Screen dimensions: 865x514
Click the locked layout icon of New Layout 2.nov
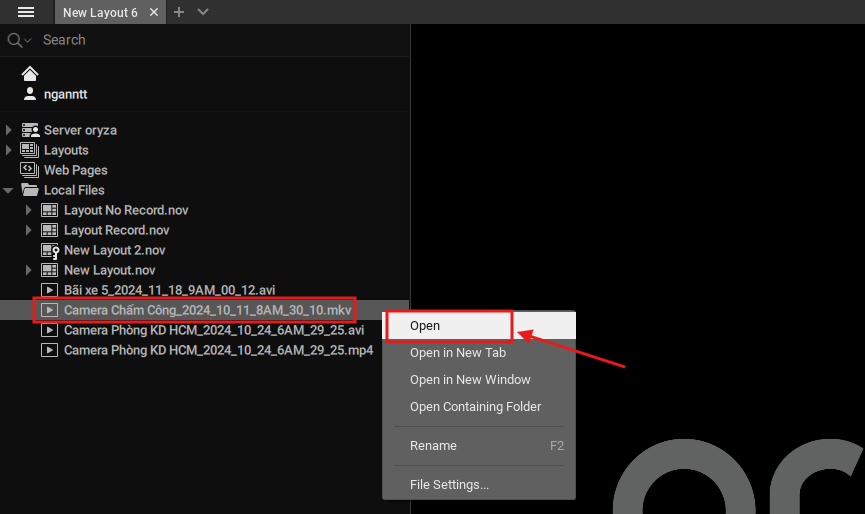point(50,251)
